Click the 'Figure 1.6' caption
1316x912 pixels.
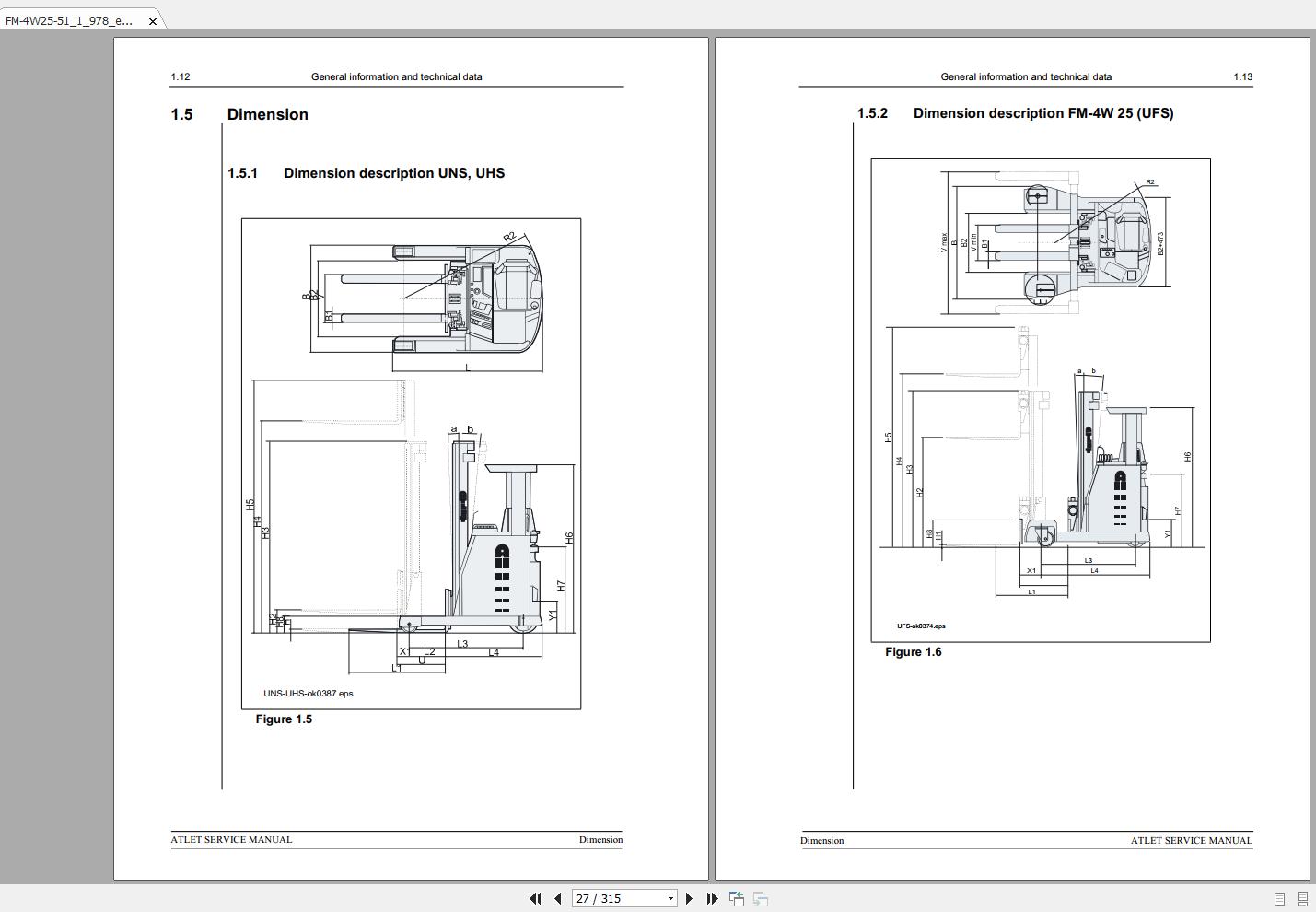(914, 652)
